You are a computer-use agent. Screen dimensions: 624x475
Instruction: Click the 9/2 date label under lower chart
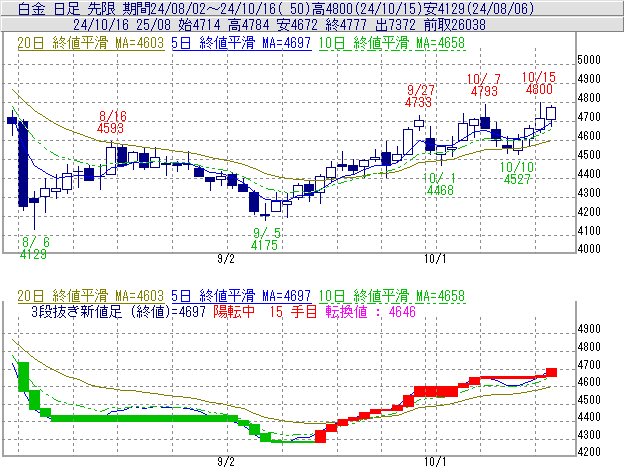pyautogui.click(x=226, y=462)
